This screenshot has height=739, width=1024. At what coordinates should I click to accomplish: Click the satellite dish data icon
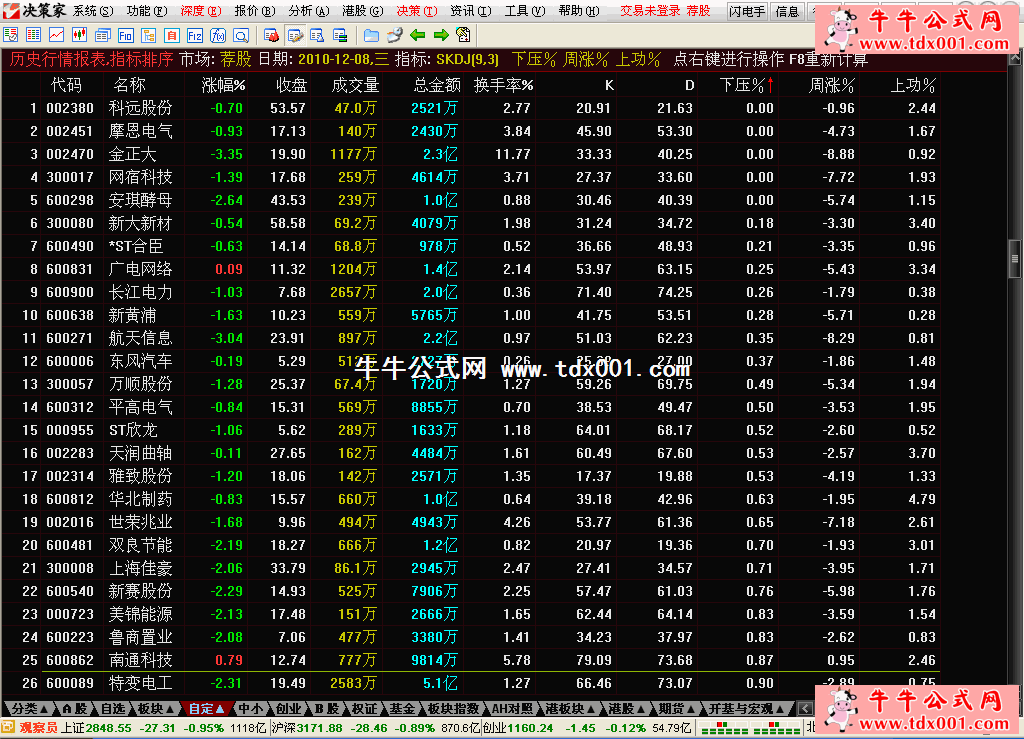click(x=394, y=35)
